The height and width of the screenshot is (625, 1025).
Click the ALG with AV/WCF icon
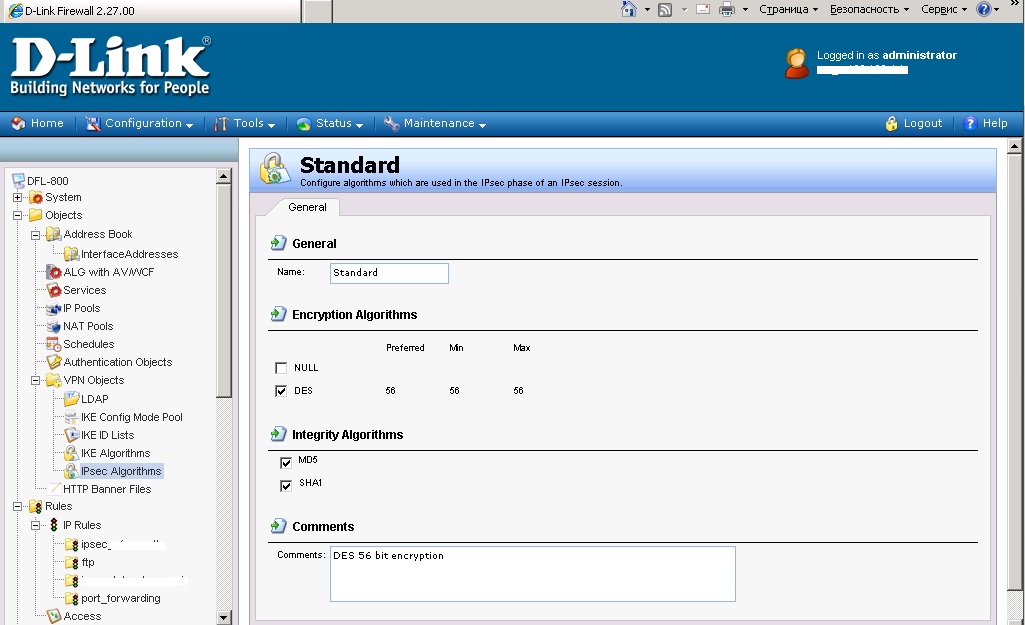pos(54,272)
